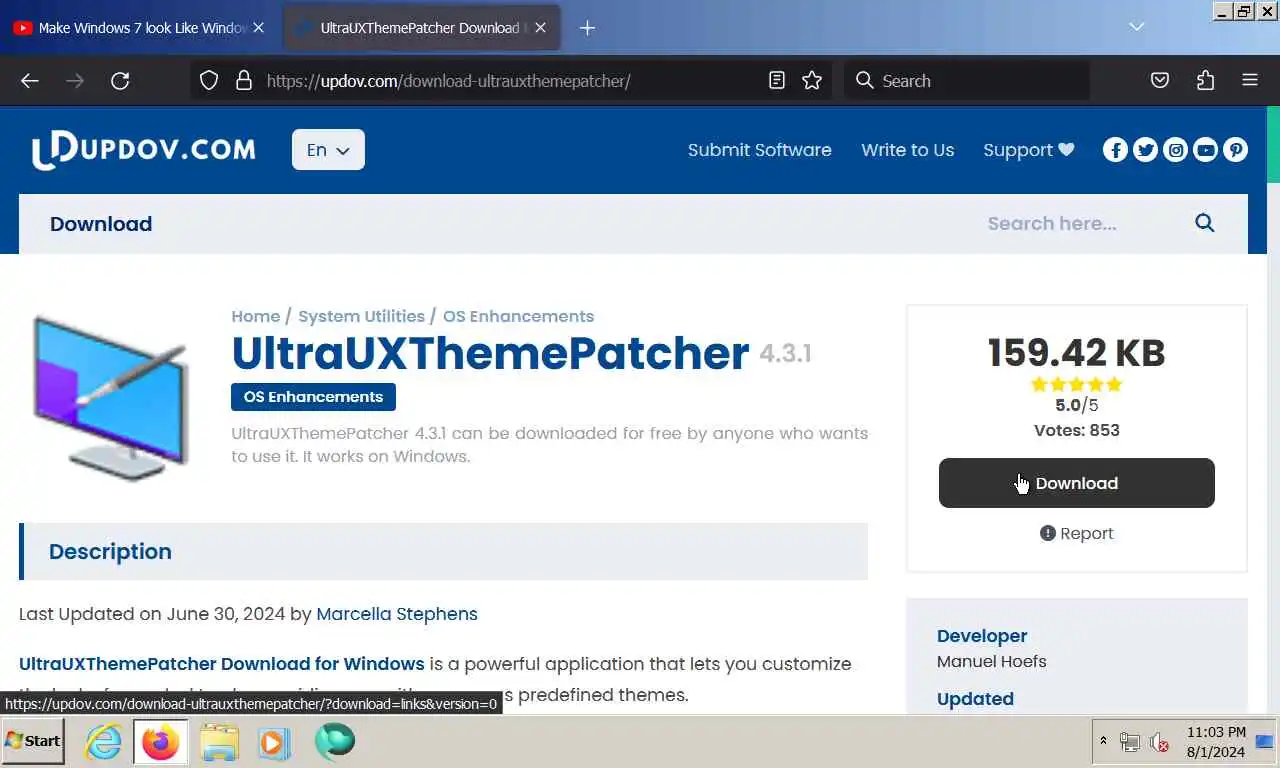The height and width of the screenshot is (768, 1280).
Task: Open the Firefox hamburger menu
Action: tap(1250, 81)
